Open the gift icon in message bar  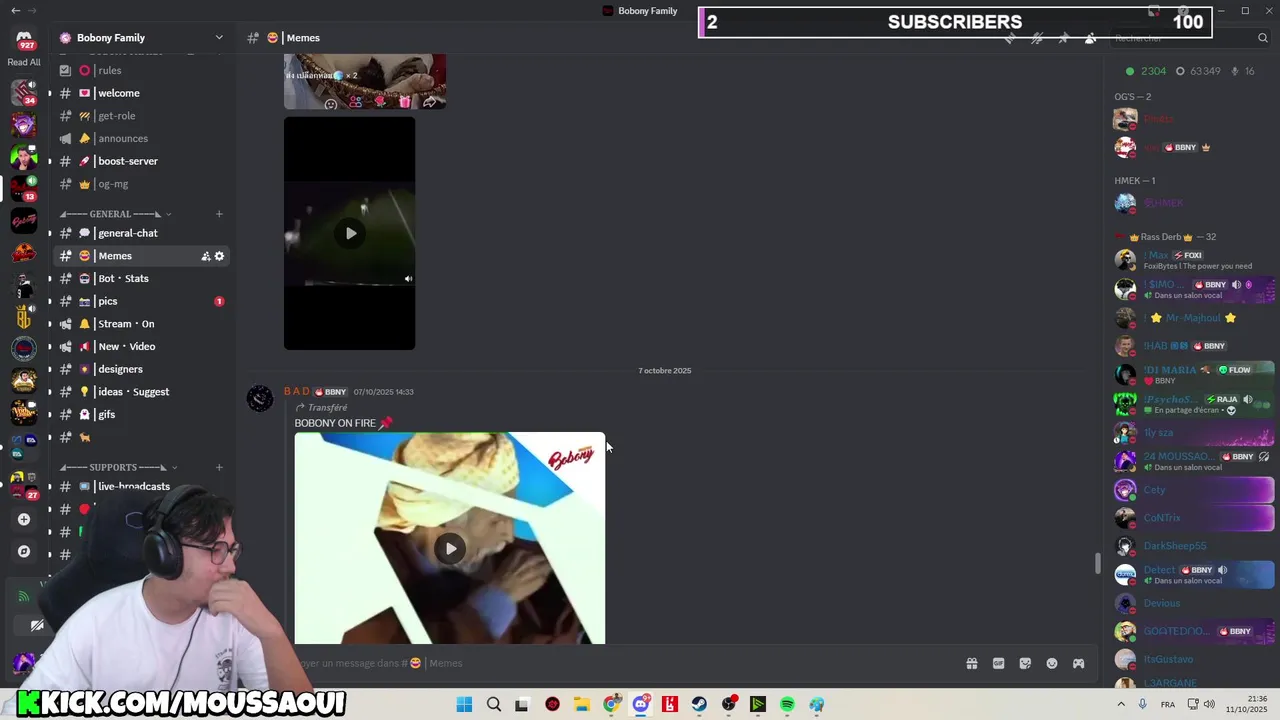971,663
